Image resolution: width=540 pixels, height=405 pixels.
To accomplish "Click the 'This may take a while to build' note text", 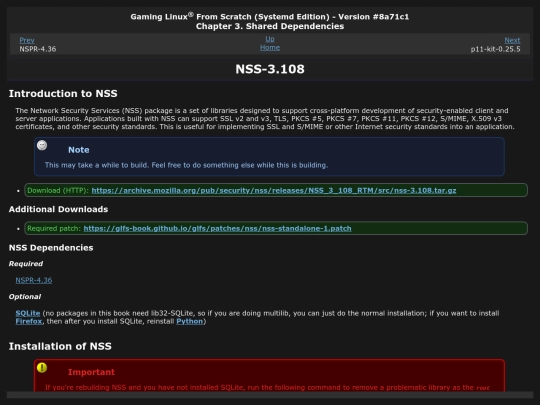I will click(x=186, y=165).
